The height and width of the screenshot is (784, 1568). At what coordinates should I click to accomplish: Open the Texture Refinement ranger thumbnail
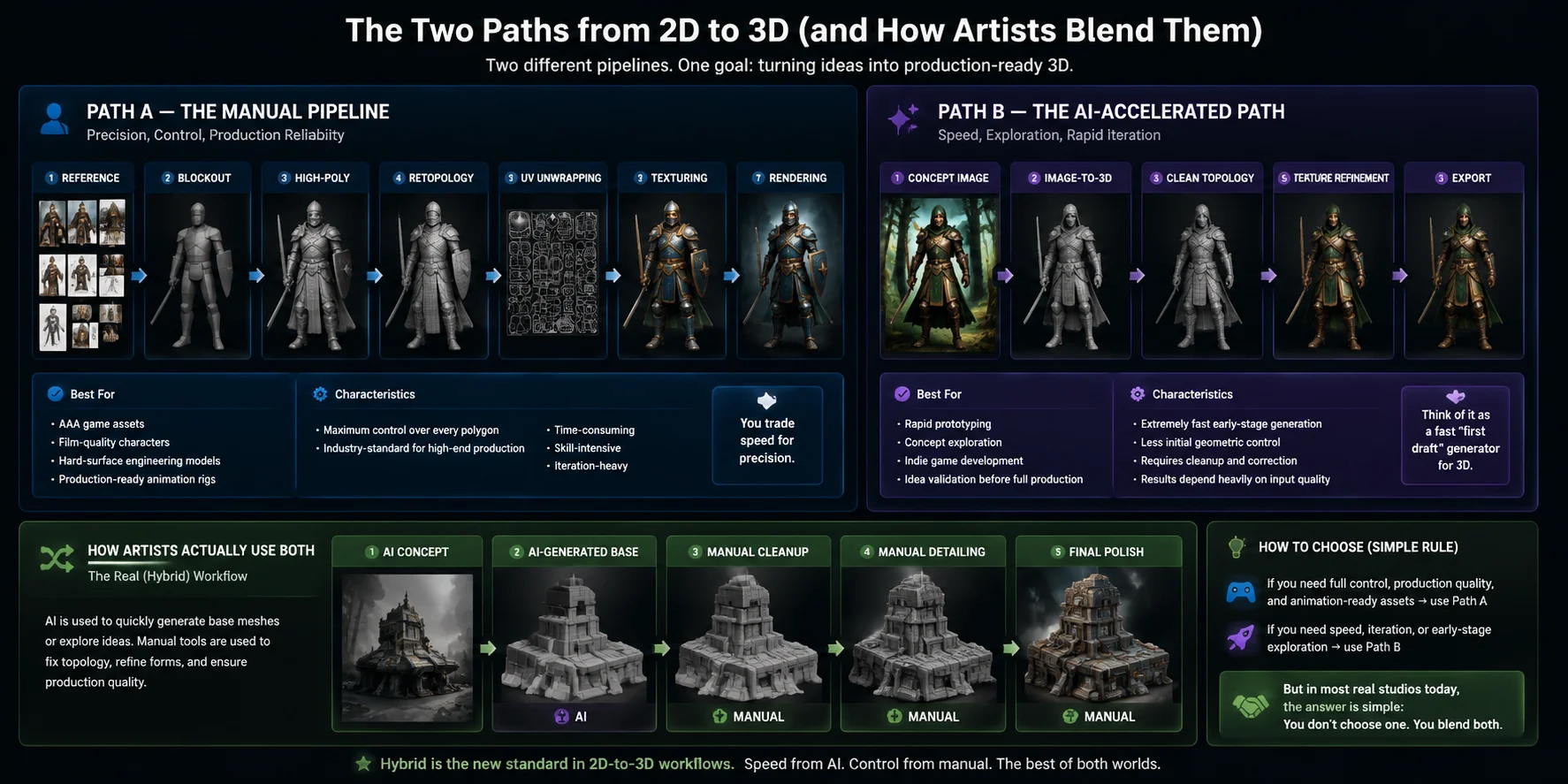pyautogui.click(x=1333, y=275)
